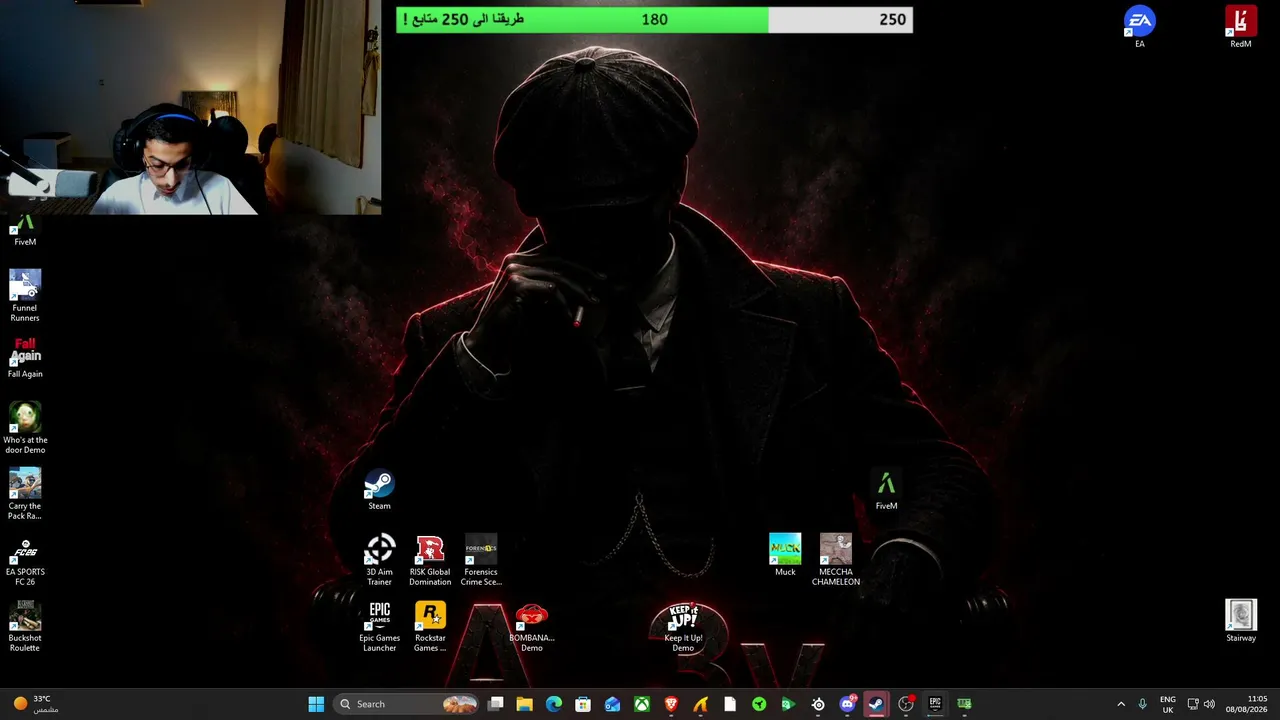Launch Fall Again desktop shortcut
Viewport: 1280px width, 720px height.
[x=25, y=358]
